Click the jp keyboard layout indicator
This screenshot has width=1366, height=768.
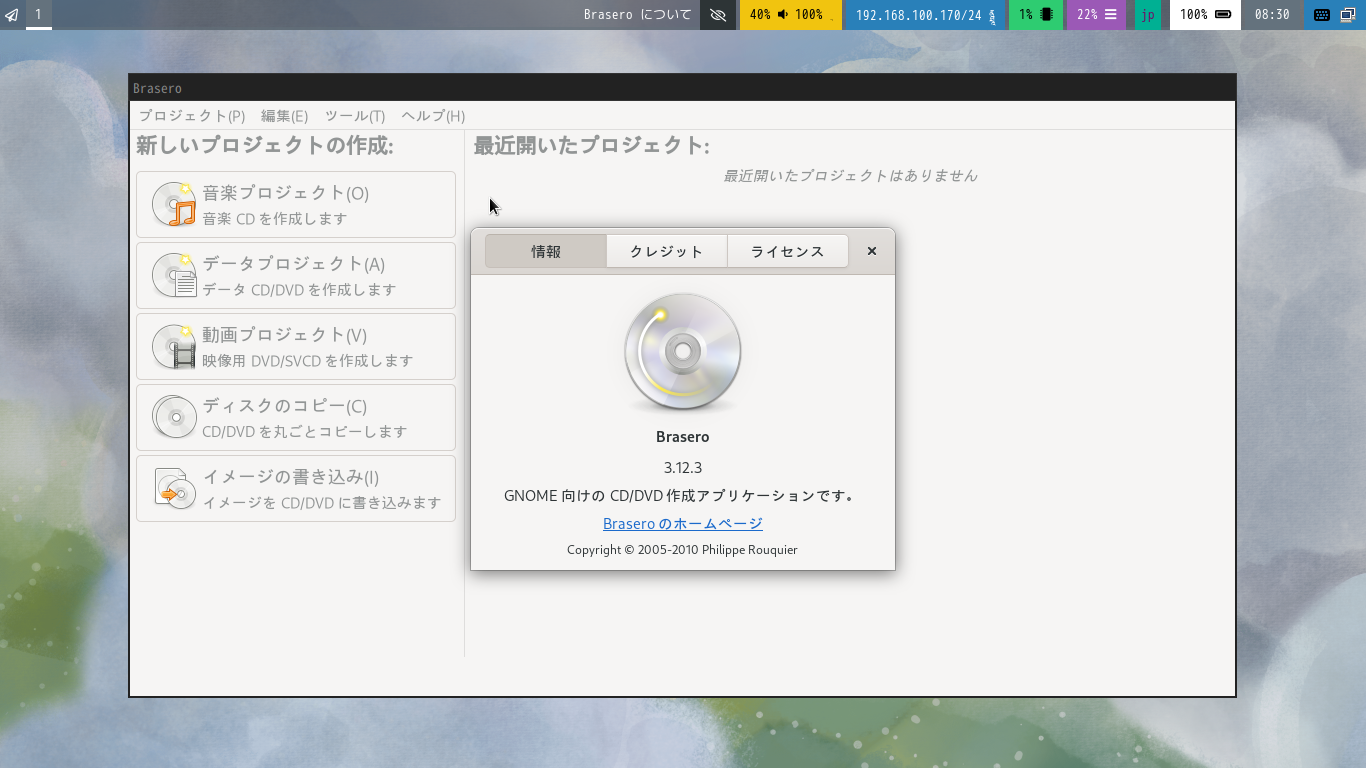coord(1148,15)
